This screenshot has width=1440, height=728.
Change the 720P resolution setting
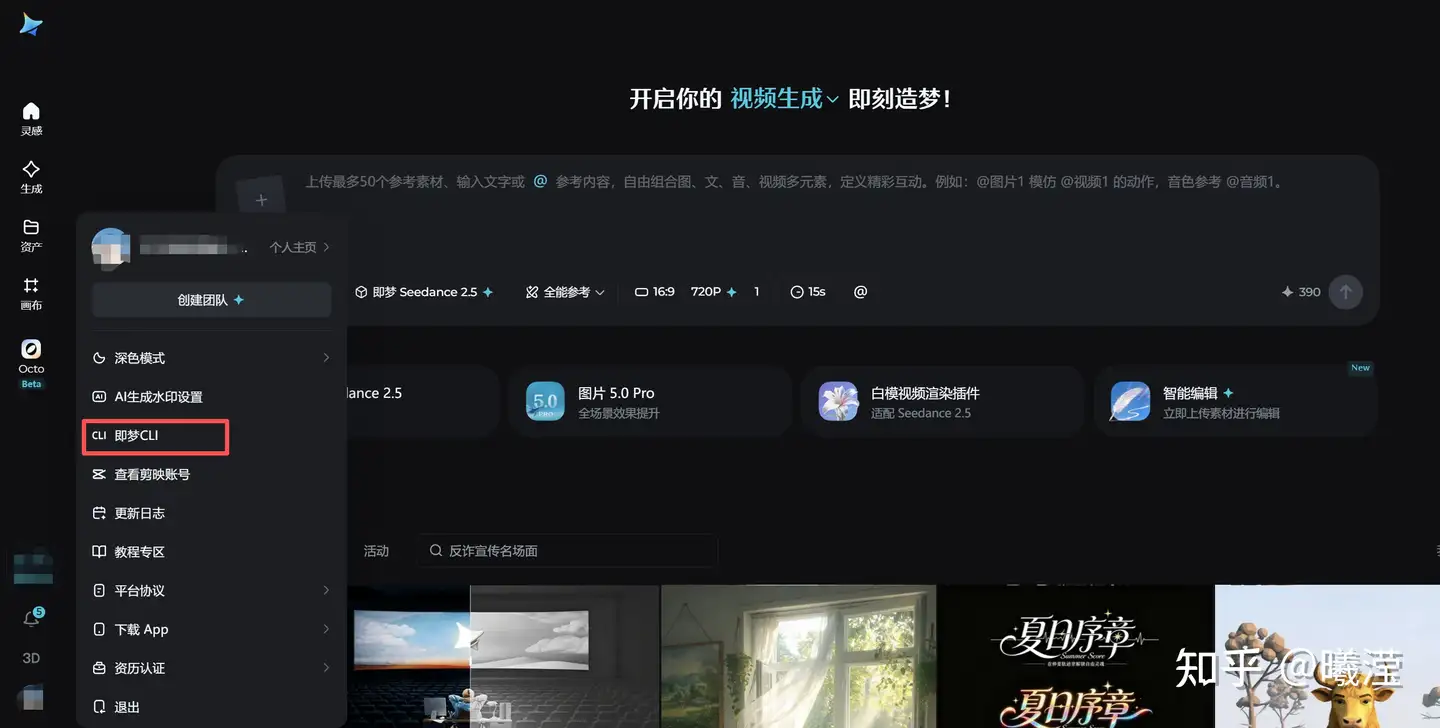click(714, 292)
